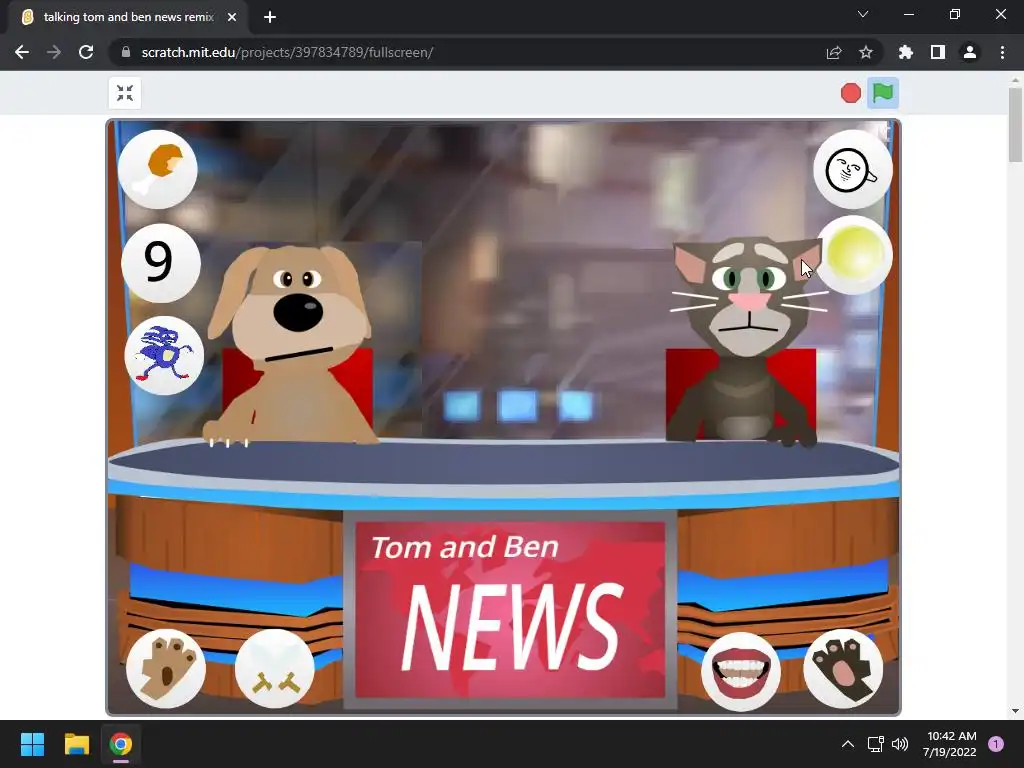Close the talking tom and ben tab
Viewport: 1024px width, 768px height.
[232, 18]
